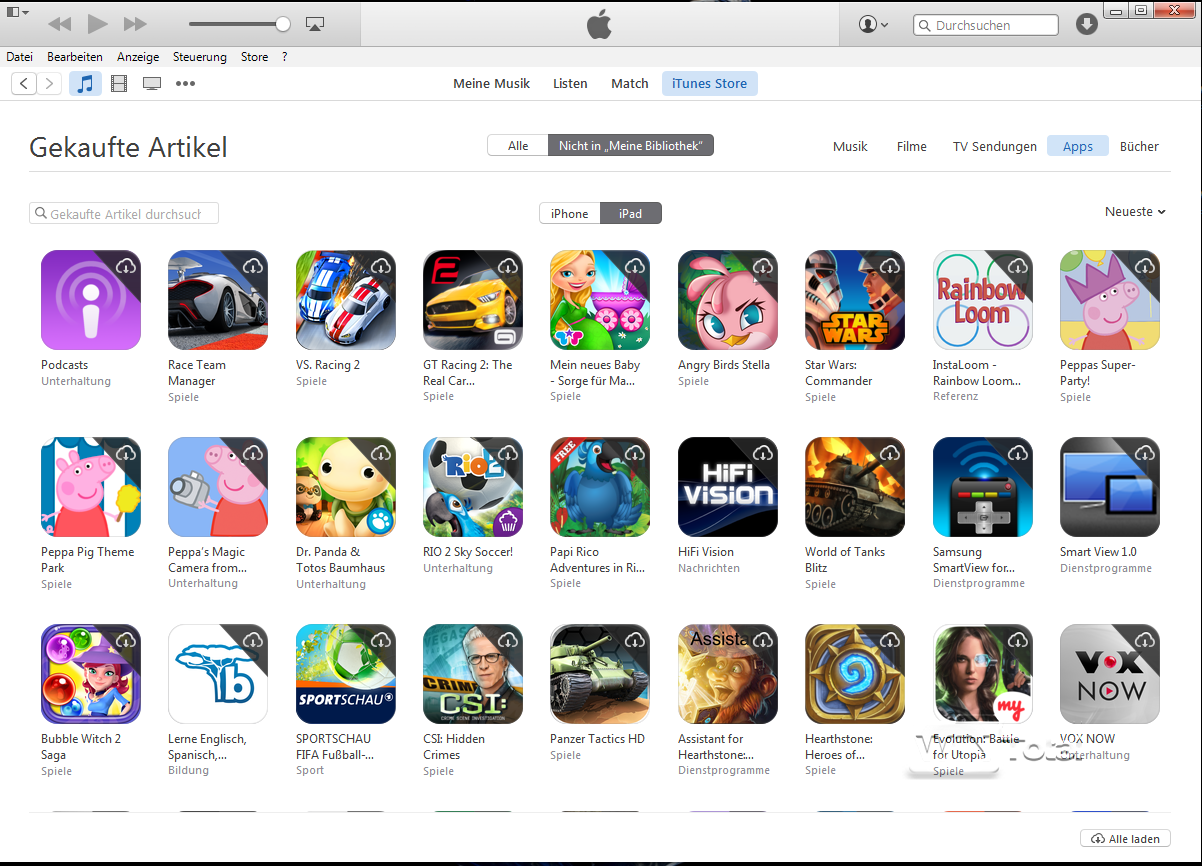Open the TV shows monitor icon
Viewport: 1202px width, 866px height.
(x=152, y=83)
